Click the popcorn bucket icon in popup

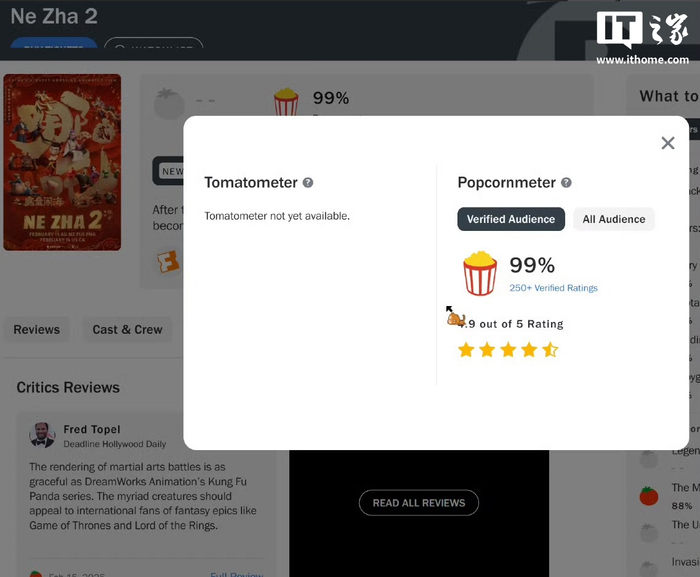pyautogui.click(x=479, y=273)
